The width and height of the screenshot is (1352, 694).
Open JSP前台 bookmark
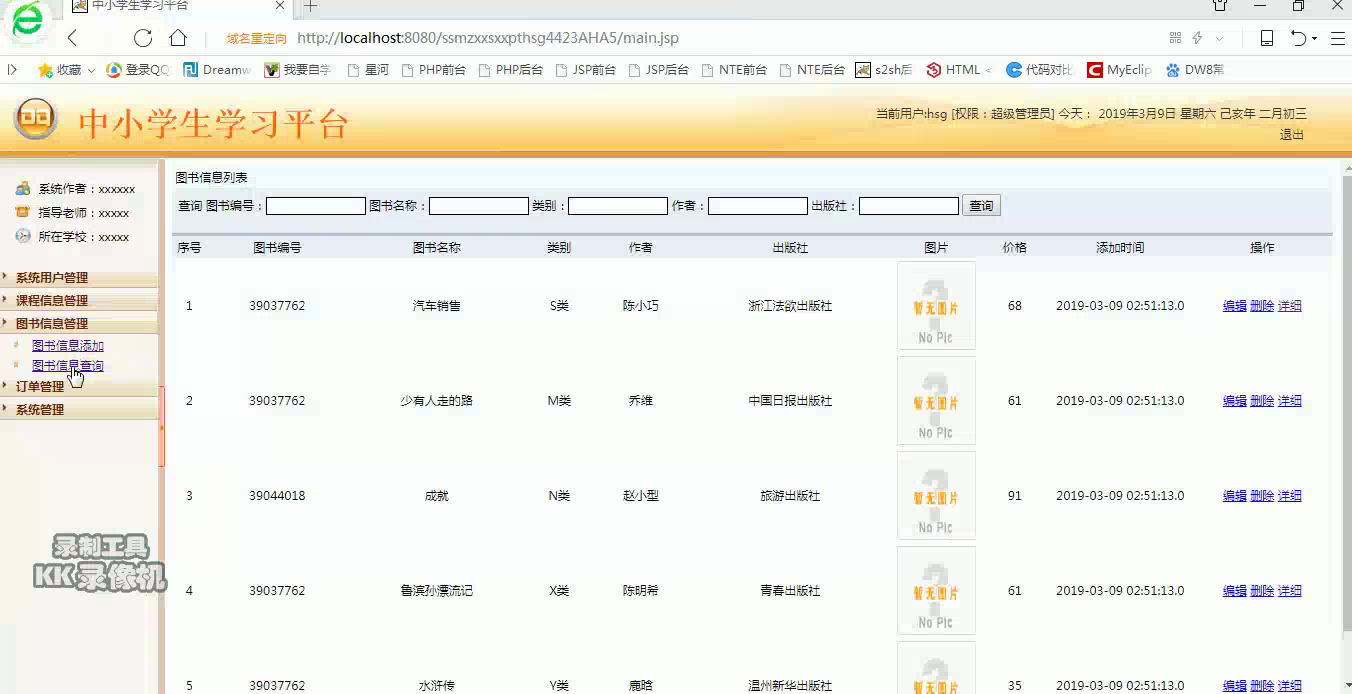click(585, 70)
